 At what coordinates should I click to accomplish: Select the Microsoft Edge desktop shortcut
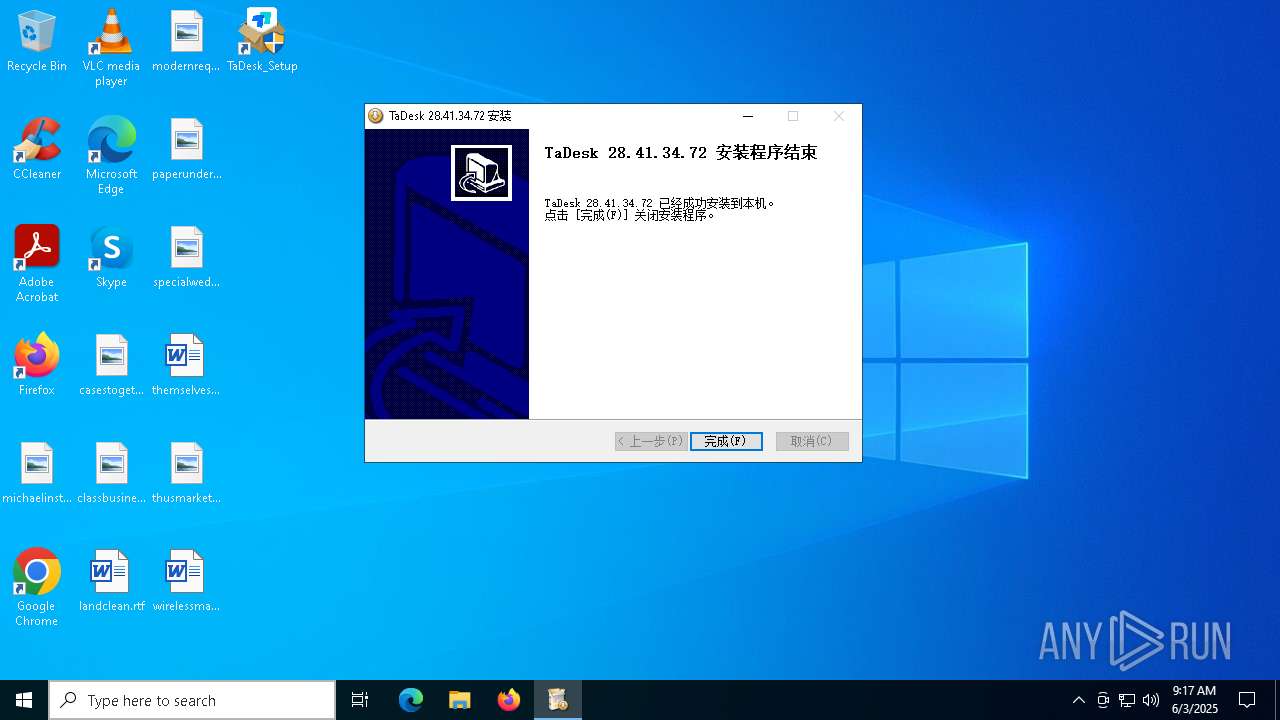111,156
